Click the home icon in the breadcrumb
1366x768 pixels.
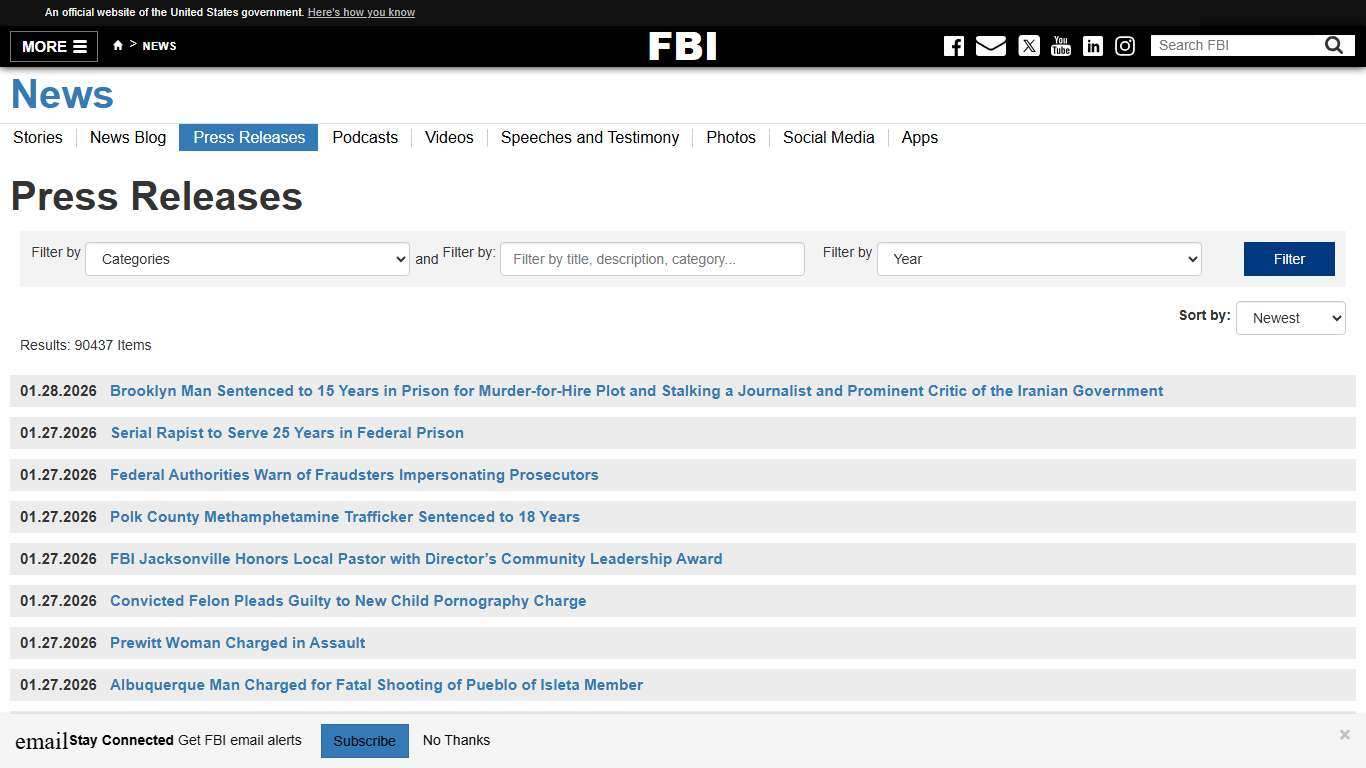pos(117,45)
